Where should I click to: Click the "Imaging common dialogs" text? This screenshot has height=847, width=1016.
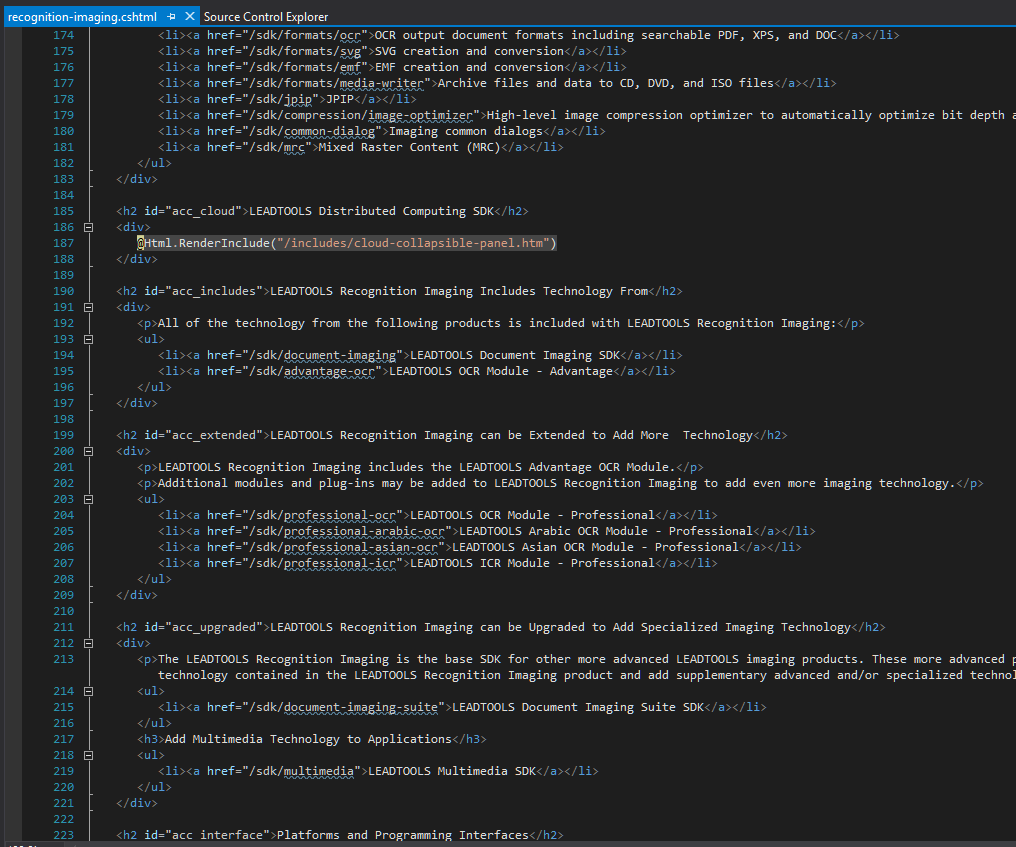[x=466, y=131]
